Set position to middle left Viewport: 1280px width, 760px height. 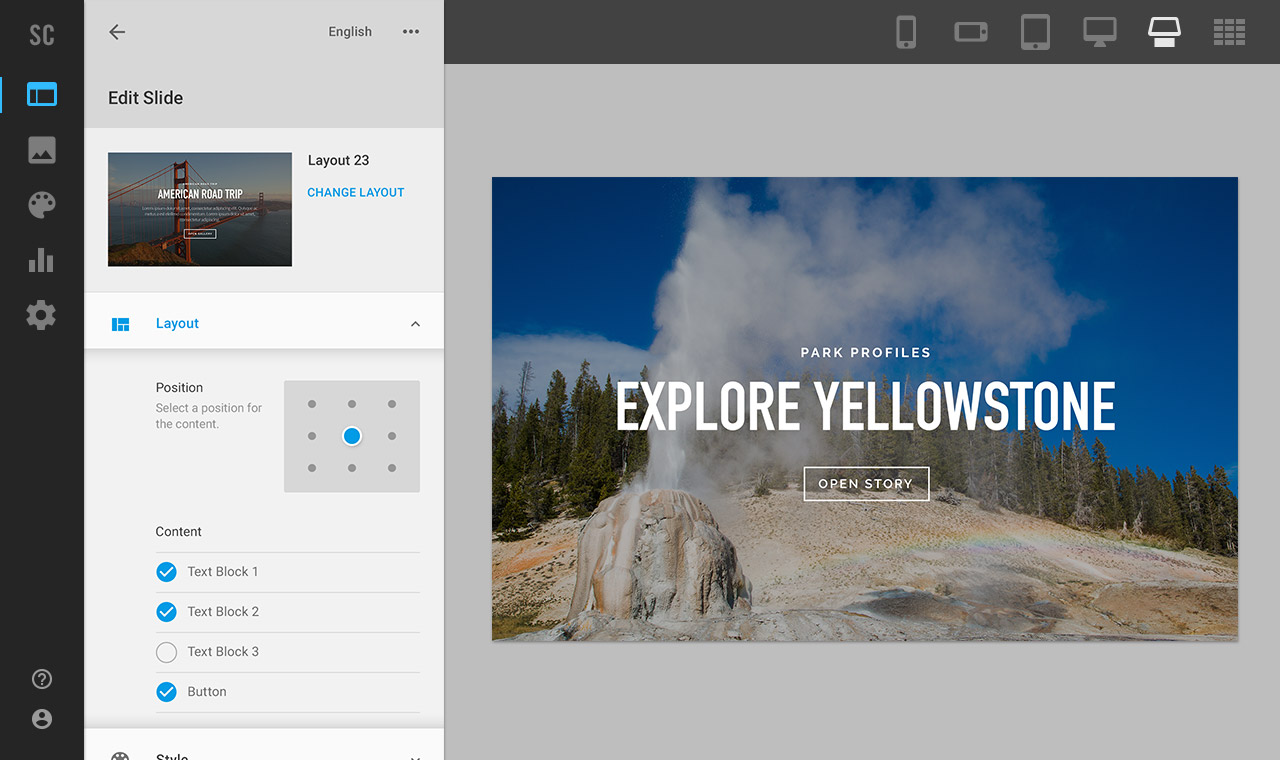312,436
